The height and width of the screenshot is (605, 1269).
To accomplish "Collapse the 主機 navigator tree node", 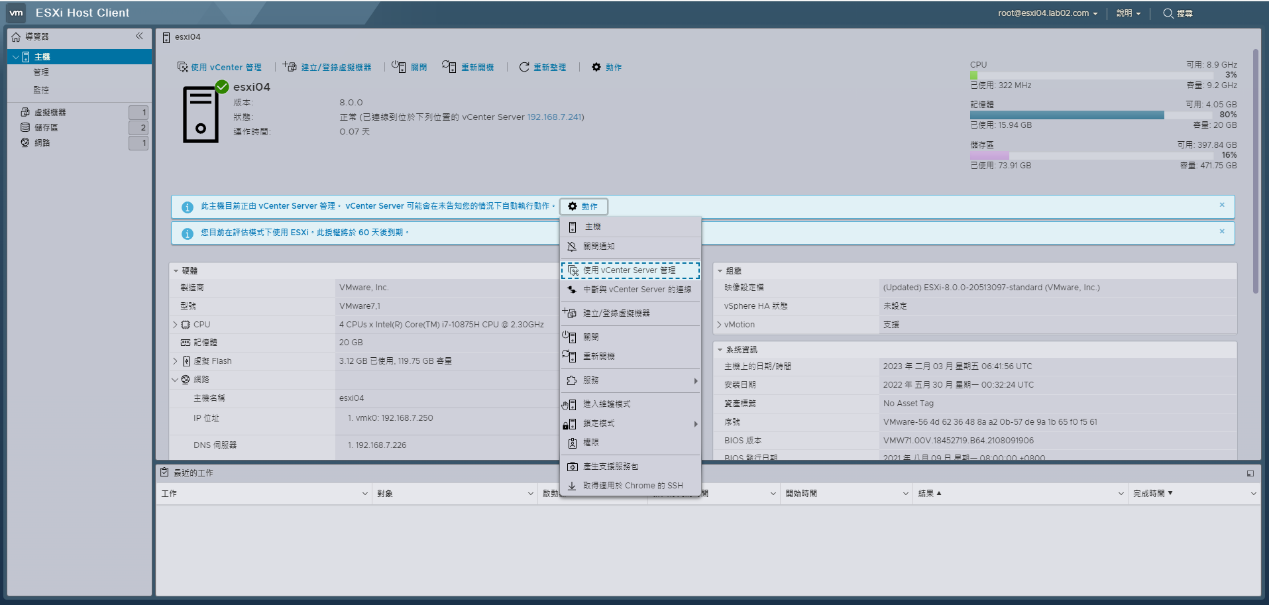I will point(15,57).
